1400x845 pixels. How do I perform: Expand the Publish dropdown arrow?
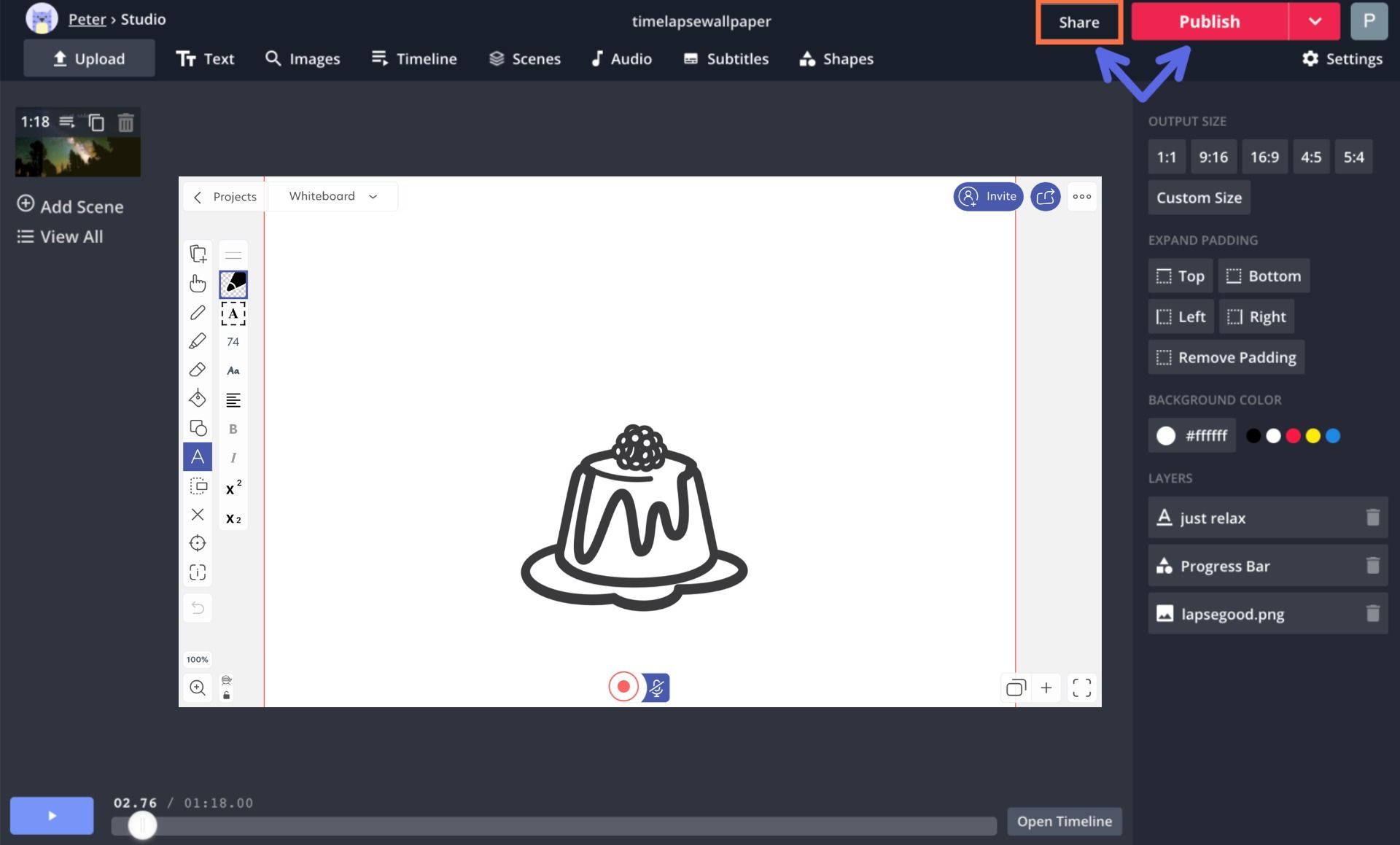coord(1314,21)
